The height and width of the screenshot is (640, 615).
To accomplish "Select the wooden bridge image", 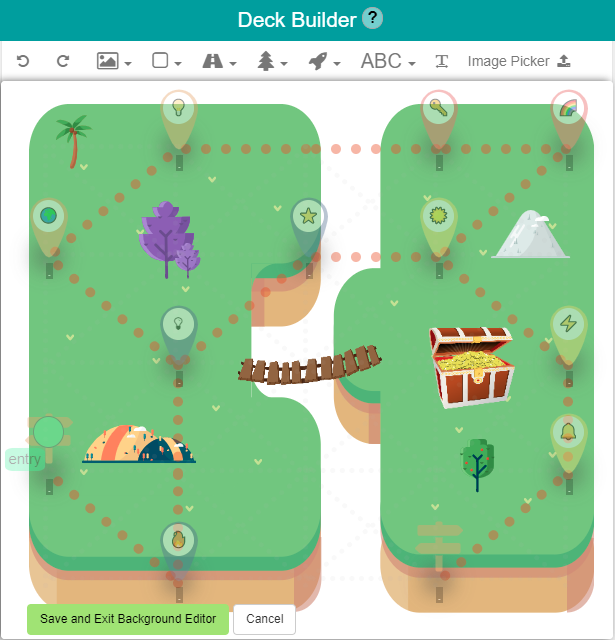I will [x=310, y=364].
